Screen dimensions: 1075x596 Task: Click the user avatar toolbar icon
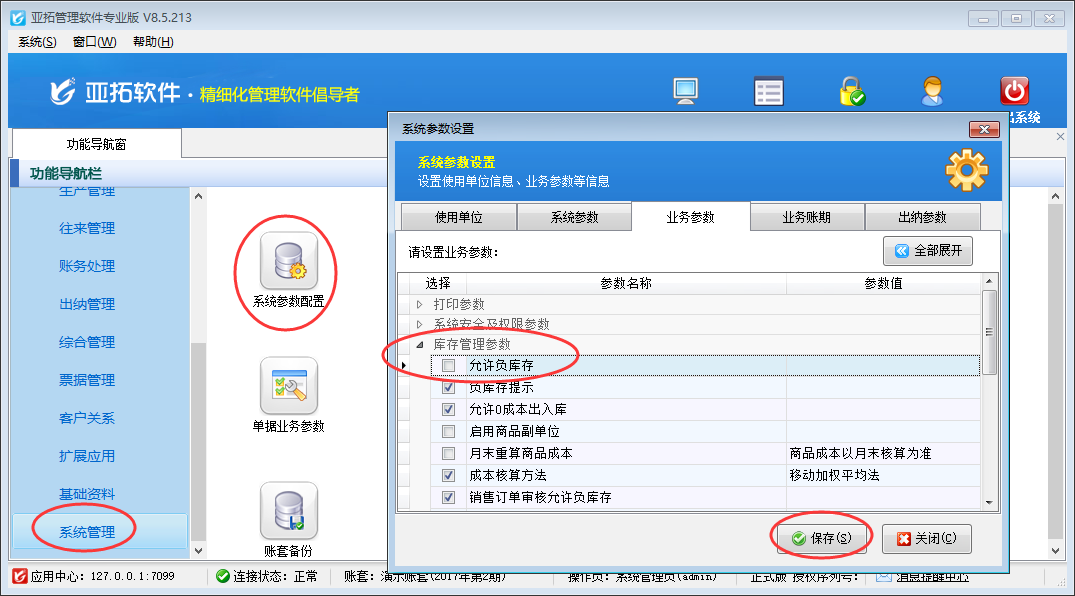[932, 91]
